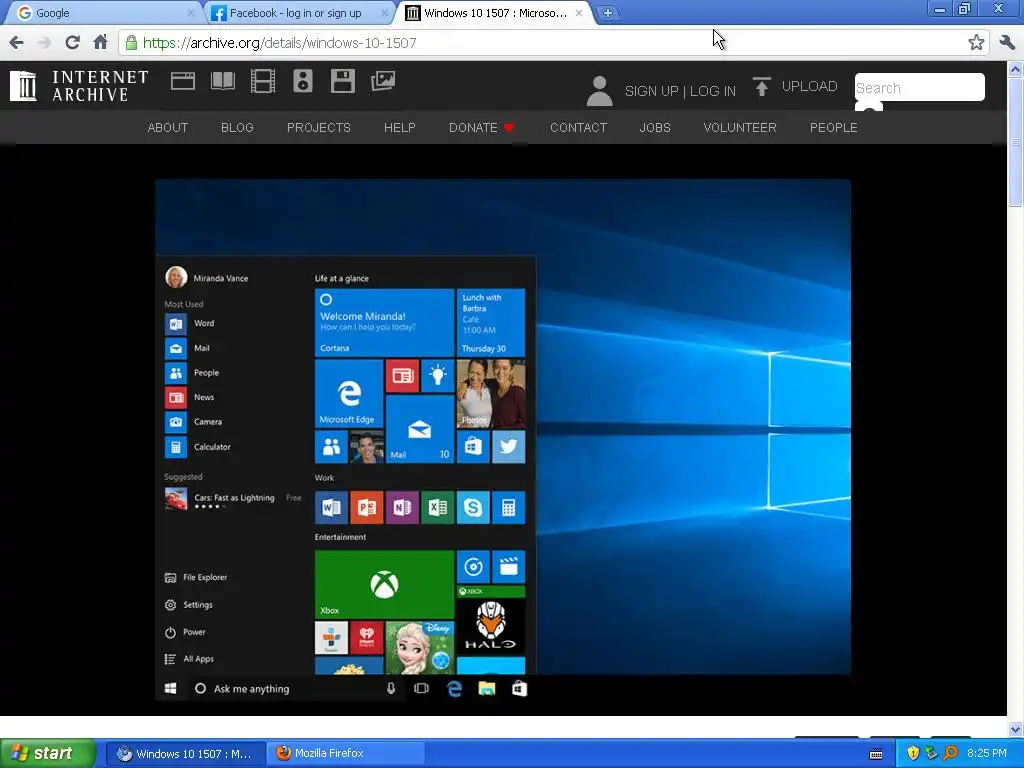Open the JOBS link
This screenshot has width=1024, height=768.
655,128
